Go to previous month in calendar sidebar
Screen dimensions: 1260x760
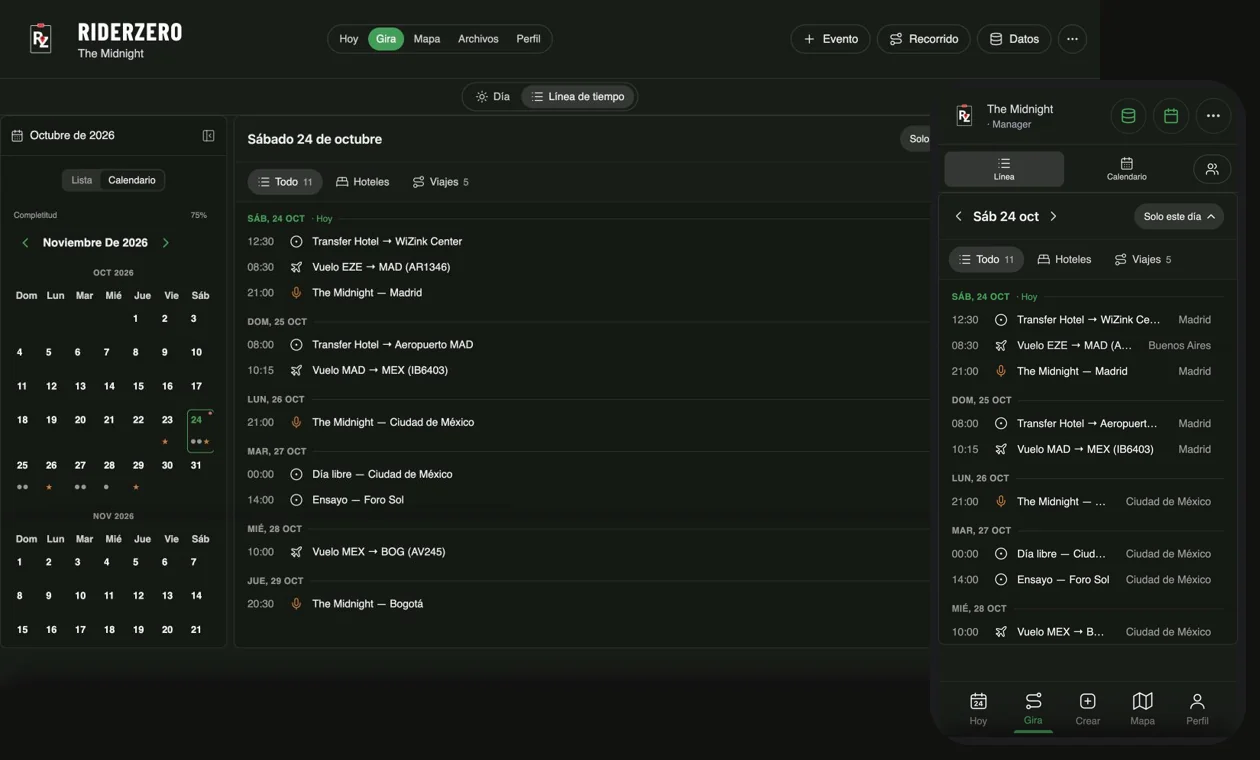[25, 243]
